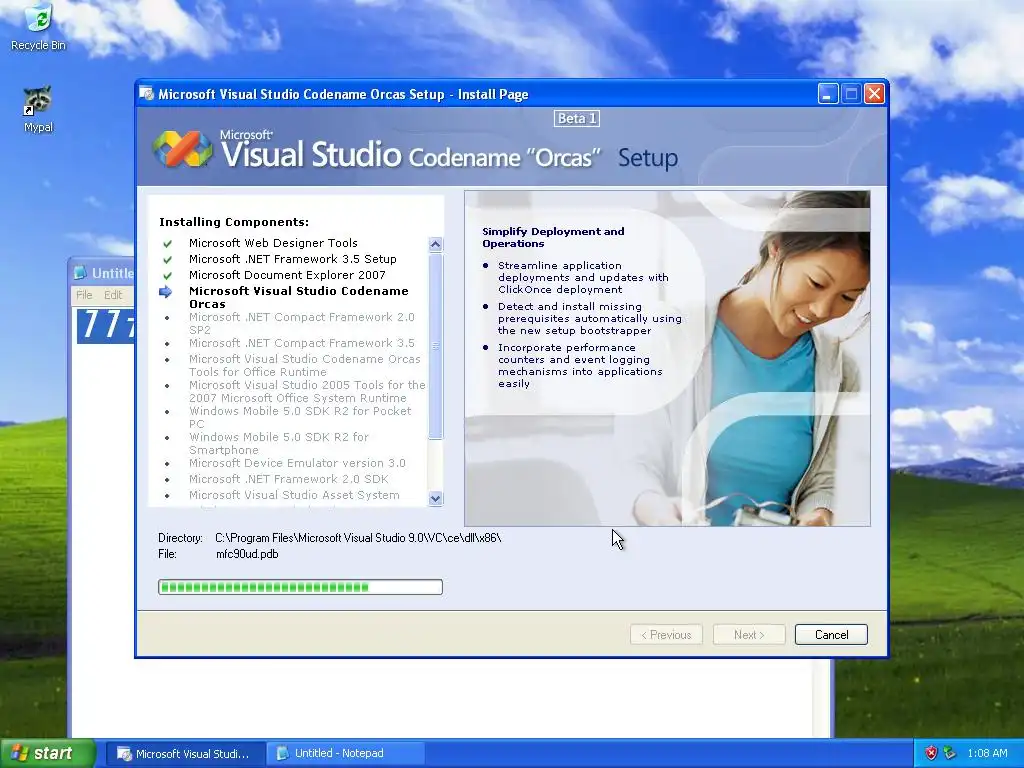This screenshot has height=768, width=1024.
Task: Click Simplify Deployment and Operations heading
Action: (x=553, y=237)
